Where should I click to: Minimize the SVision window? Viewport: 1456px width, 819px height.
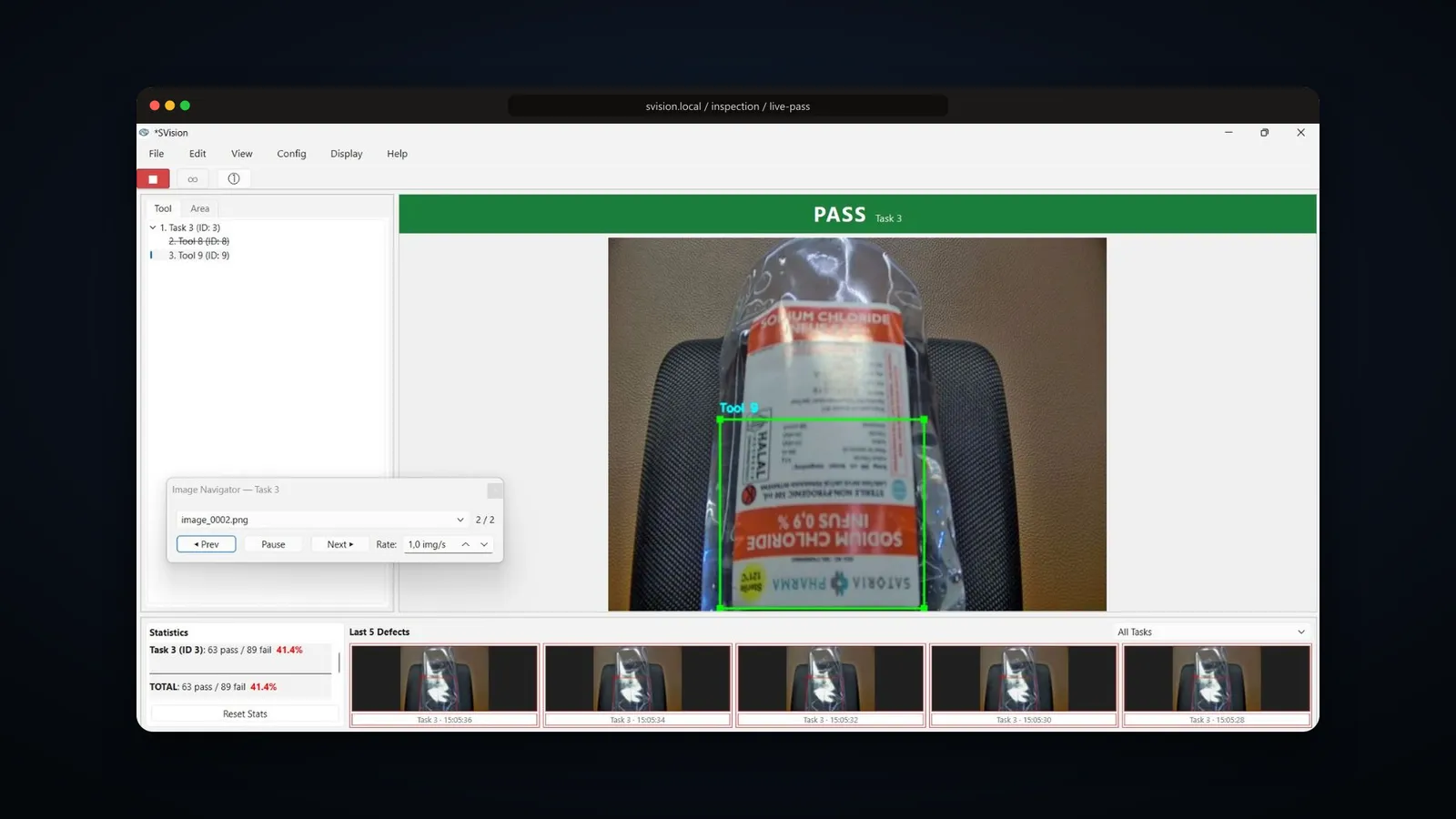coord(1228,133)
